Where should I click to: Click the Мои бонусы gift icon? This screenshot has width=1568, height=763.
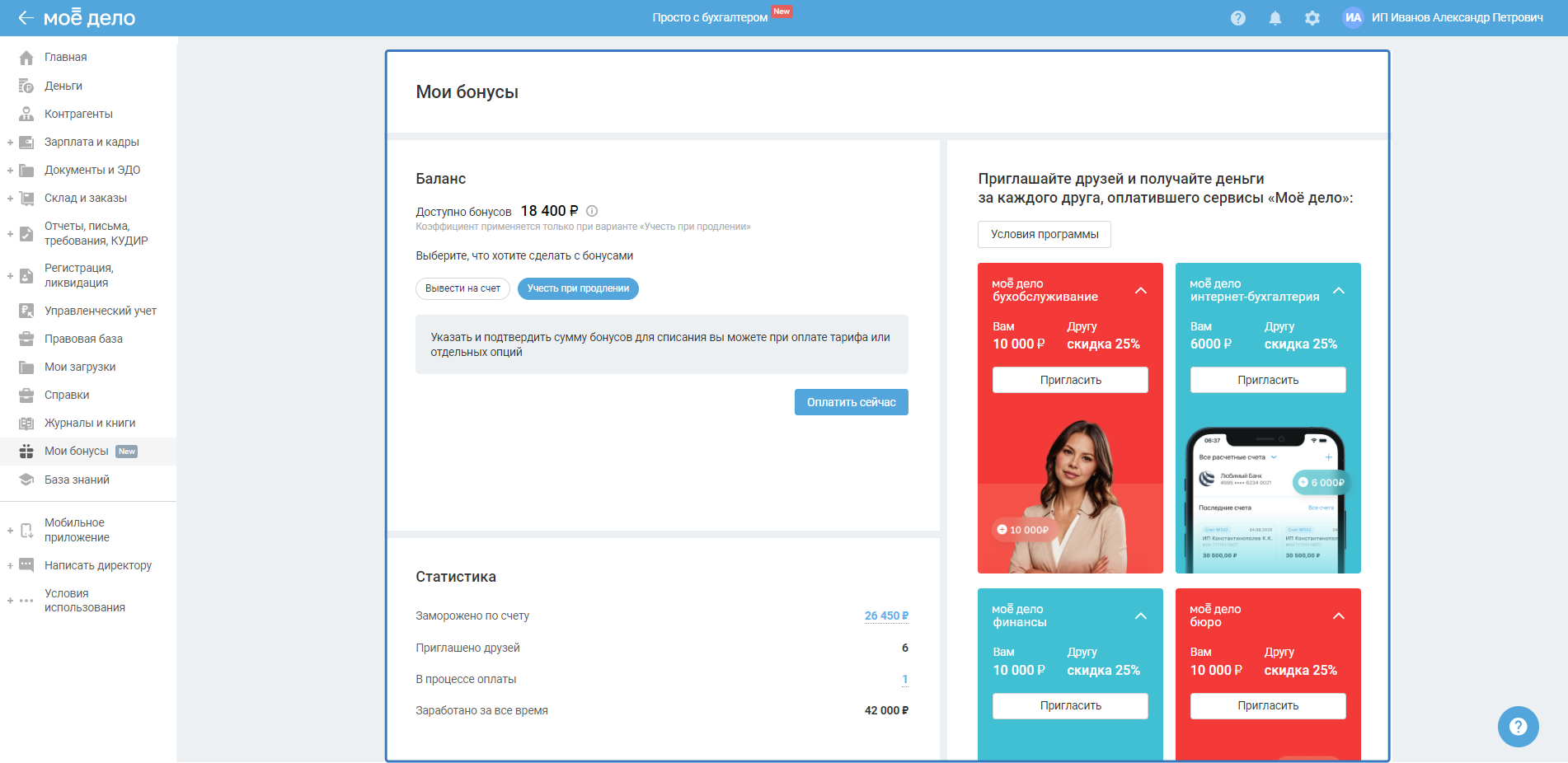[26, 451]
